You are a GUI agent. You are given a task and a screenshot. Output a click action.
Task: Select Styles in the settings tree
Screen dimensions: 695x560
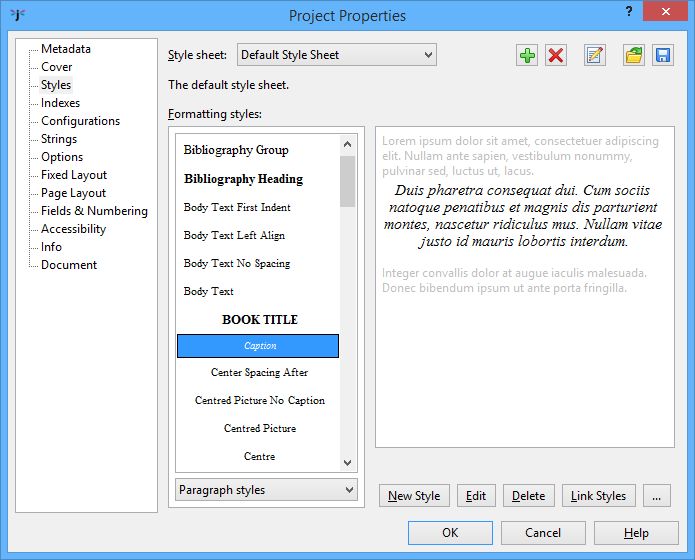coord(56,85)
